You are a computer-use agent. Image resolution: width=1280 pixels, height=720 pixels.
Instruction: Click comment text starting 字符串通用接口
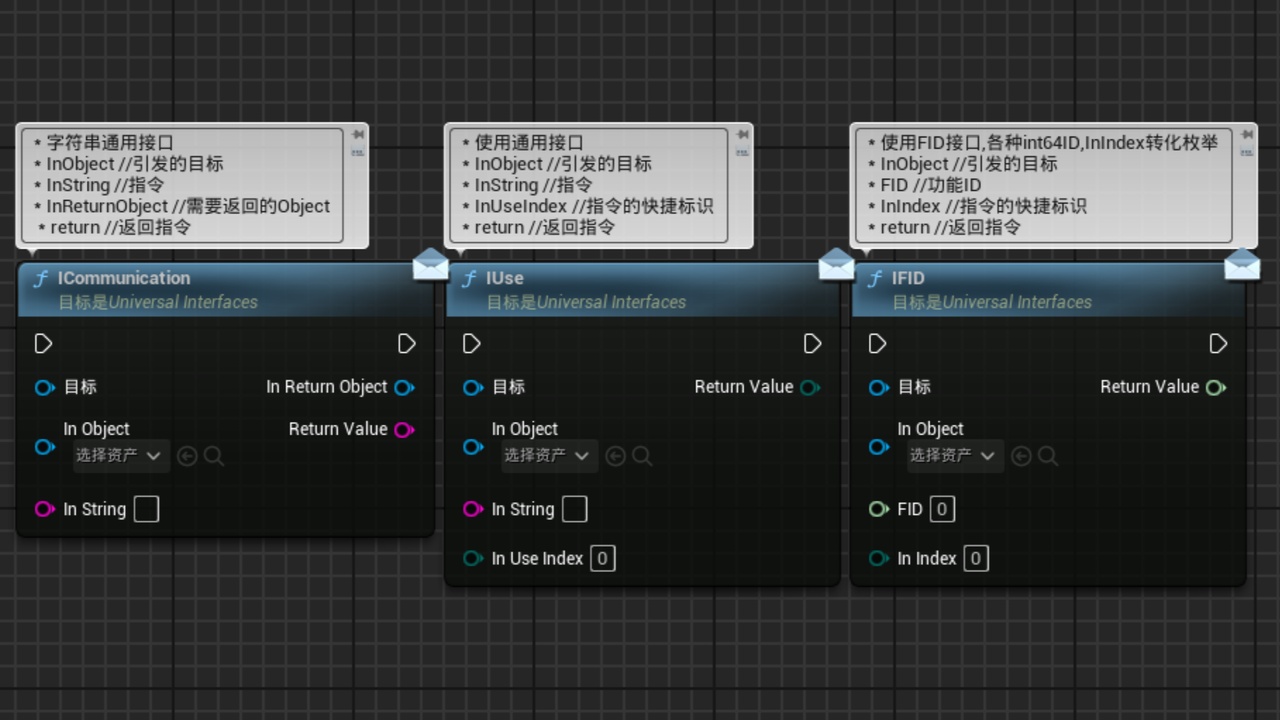click(x=182, y=185)
